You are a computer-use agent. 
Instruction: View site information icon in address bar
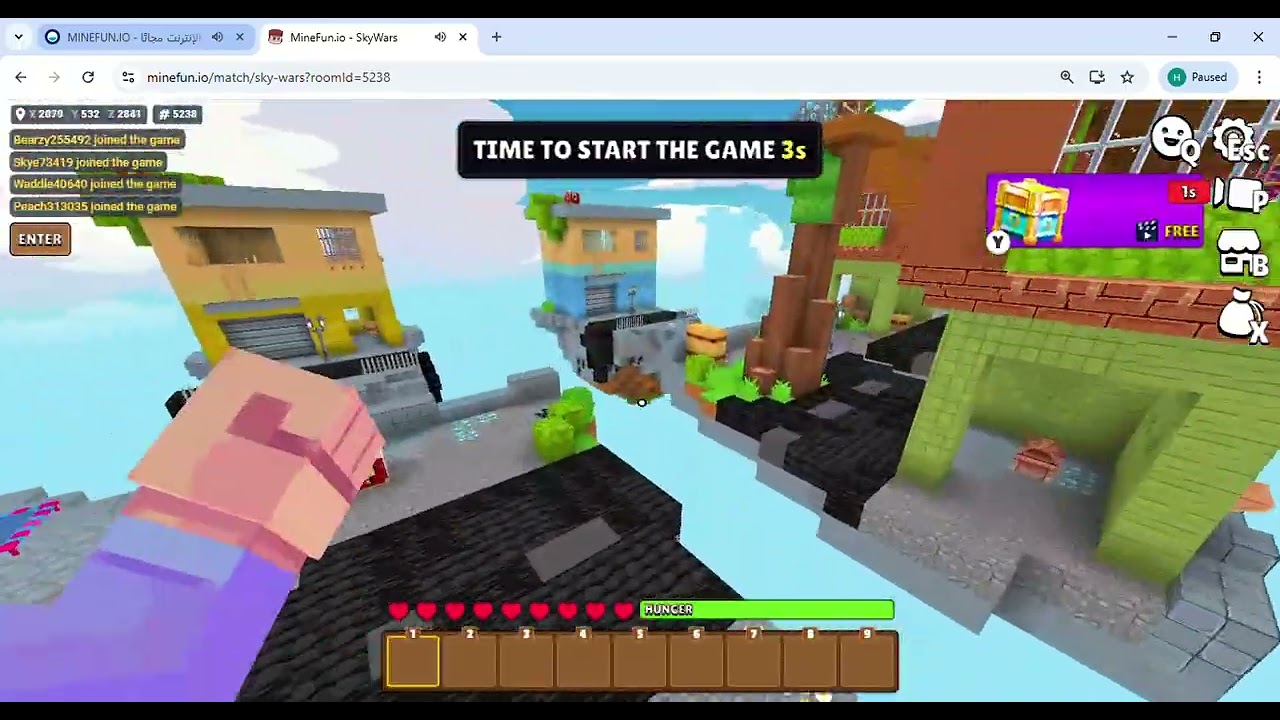click(127, 77)
